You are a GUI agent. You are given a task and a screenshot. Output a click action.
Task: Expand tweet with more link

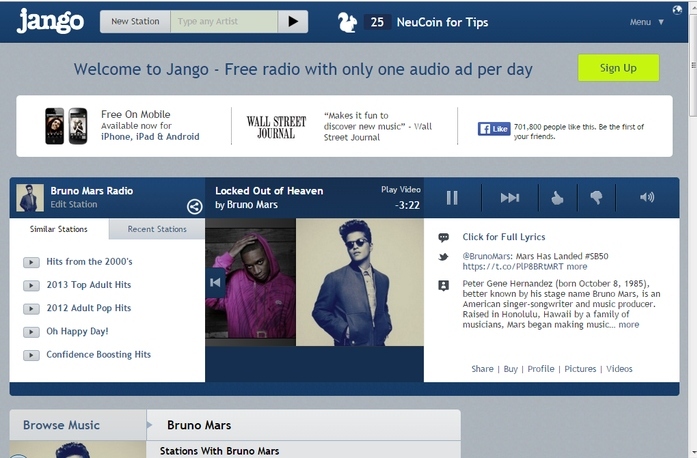pyautogui.click(x=577, y=266)
